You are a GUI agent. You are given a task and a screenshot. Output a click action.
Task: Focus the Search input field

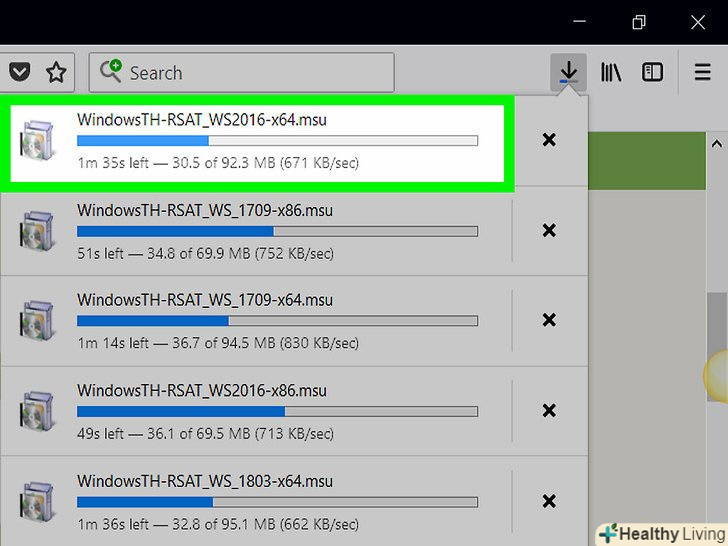pos(241,72)
